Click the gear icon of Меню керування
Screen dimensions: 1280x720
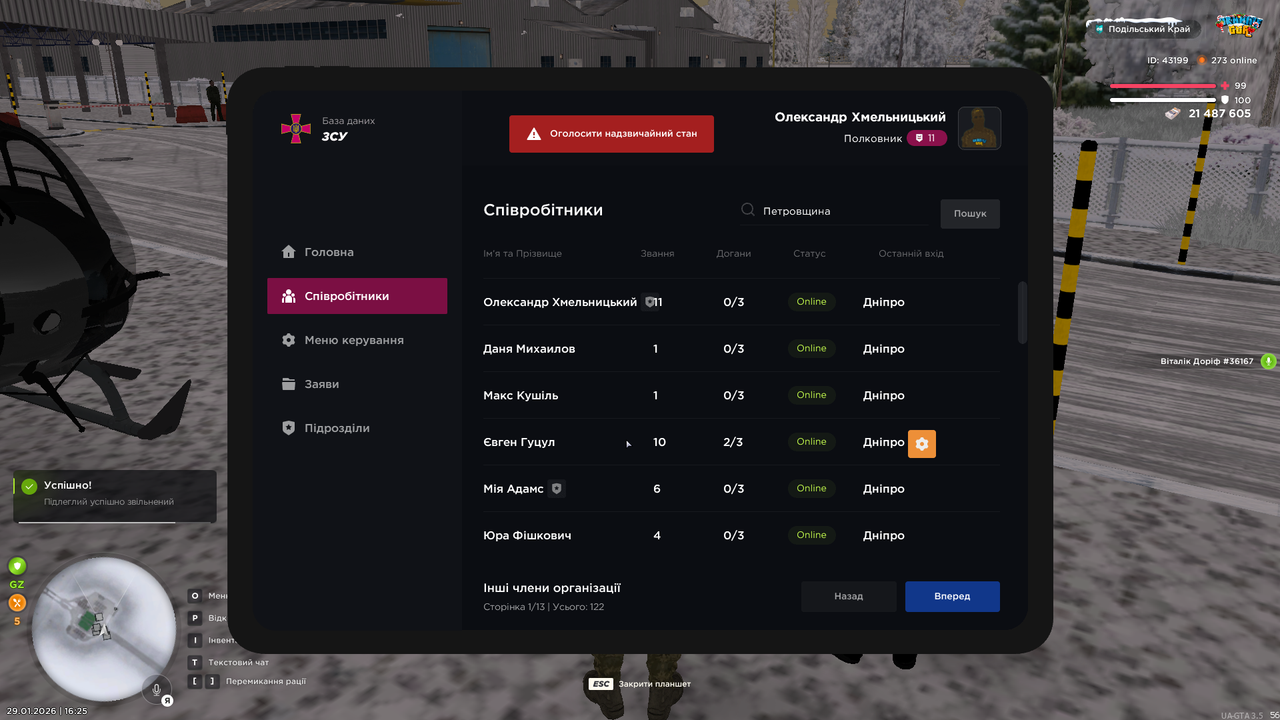(289, 340)
